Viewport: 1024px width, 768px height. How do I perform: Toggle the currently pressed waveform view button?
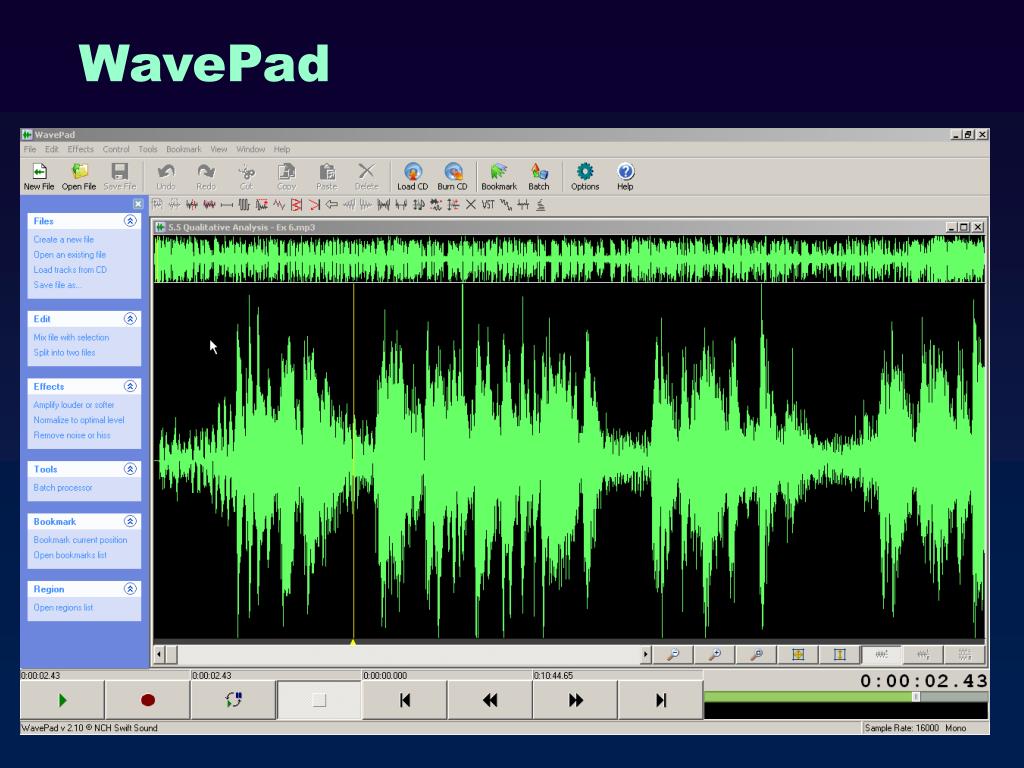click(881, 654)
